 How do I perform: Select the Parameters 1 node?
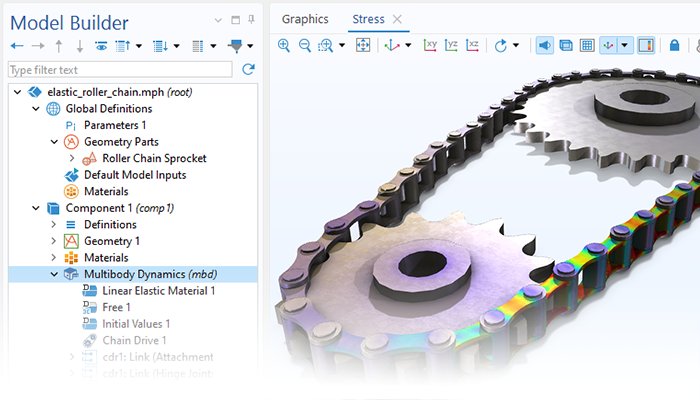pyautogui.click(x=115, y=125)
